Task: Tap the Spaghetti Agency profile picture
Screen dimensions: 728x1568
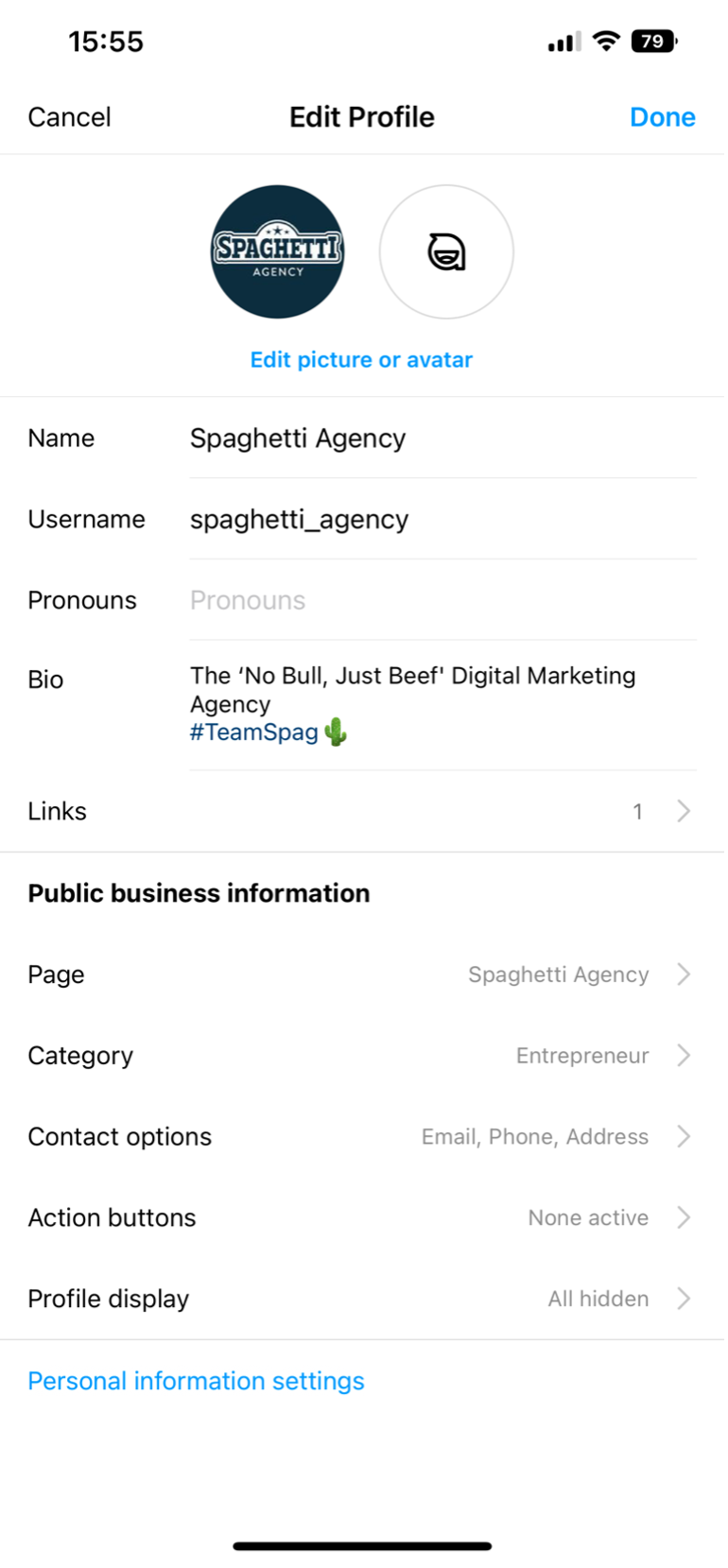Action: [277, 251]
